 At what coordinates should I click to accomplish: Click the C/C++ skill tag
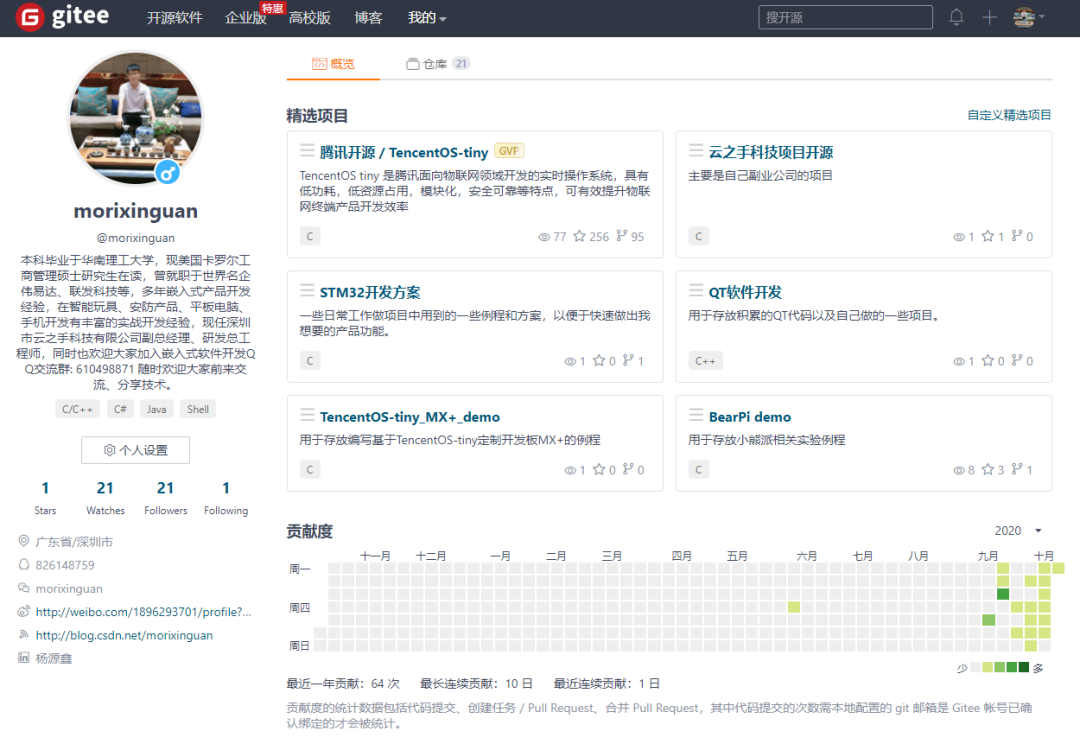pos(77,409)
